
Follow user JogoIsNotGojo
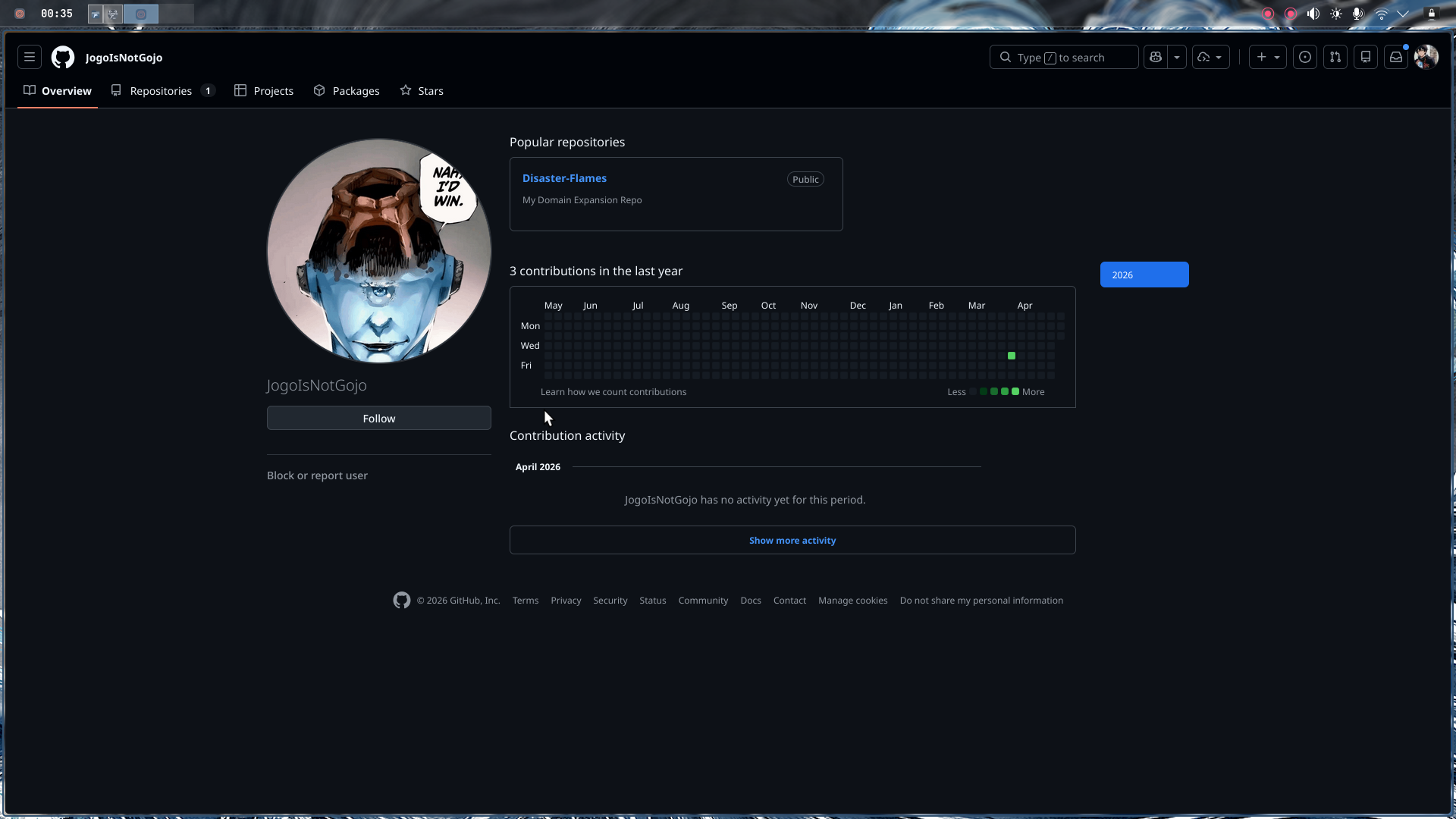[x=378, y=418]
